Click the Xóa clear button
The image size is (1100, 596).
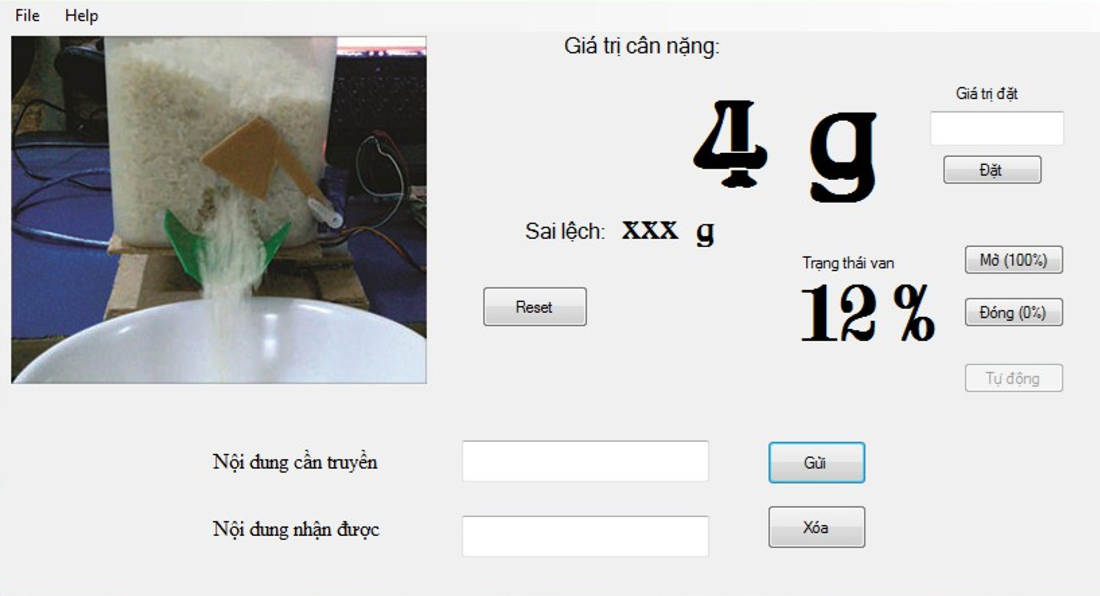tap(817, 527)
